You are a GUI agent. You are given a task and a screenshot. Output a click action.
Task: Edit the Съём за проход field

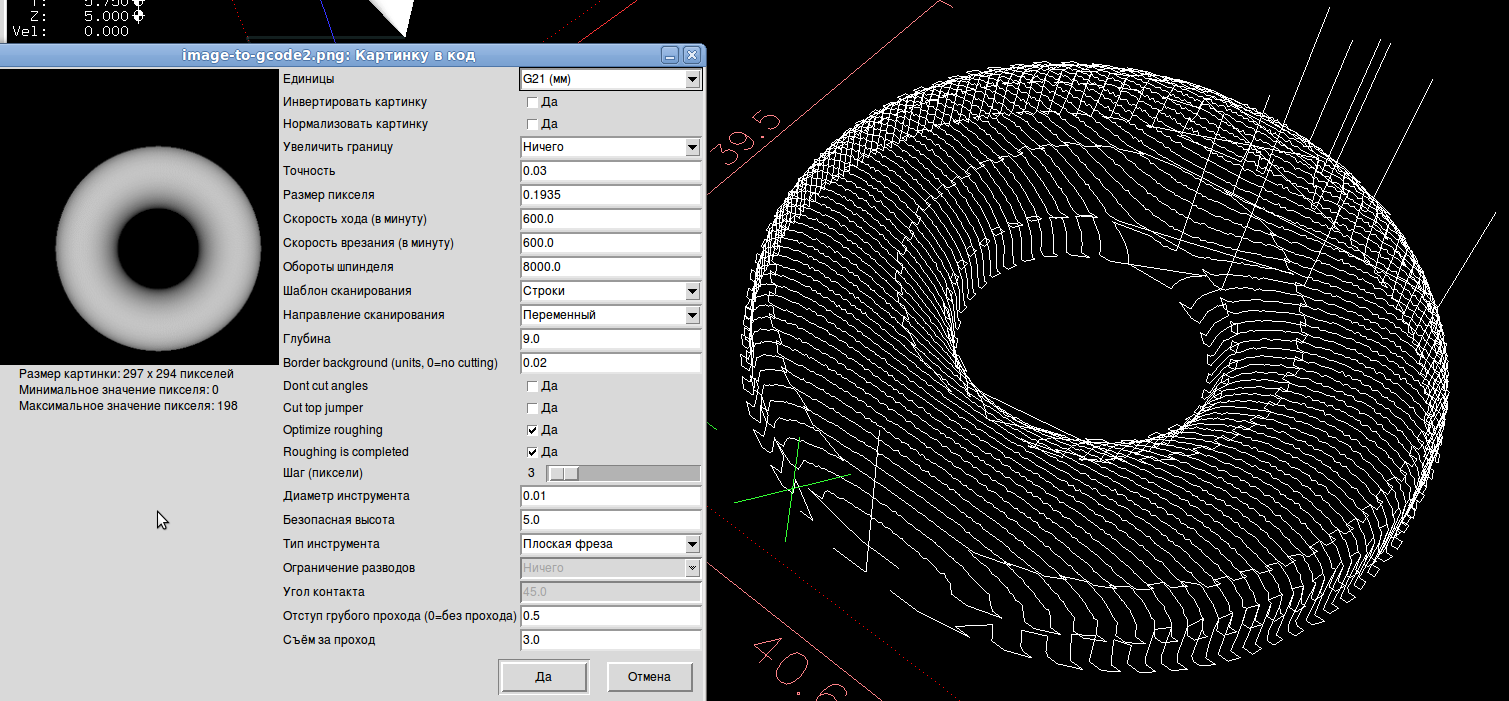(610, 640)
